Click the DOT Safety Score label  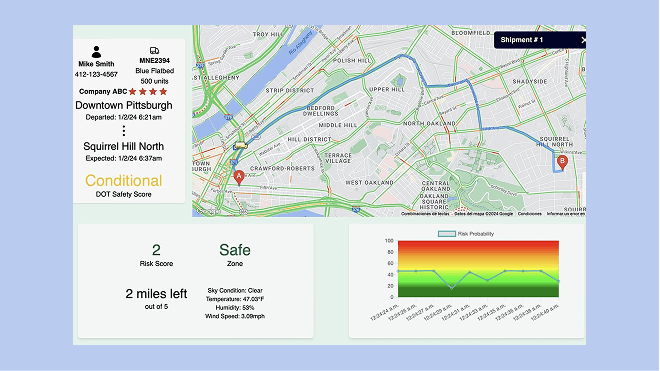(x=124, y=194)
